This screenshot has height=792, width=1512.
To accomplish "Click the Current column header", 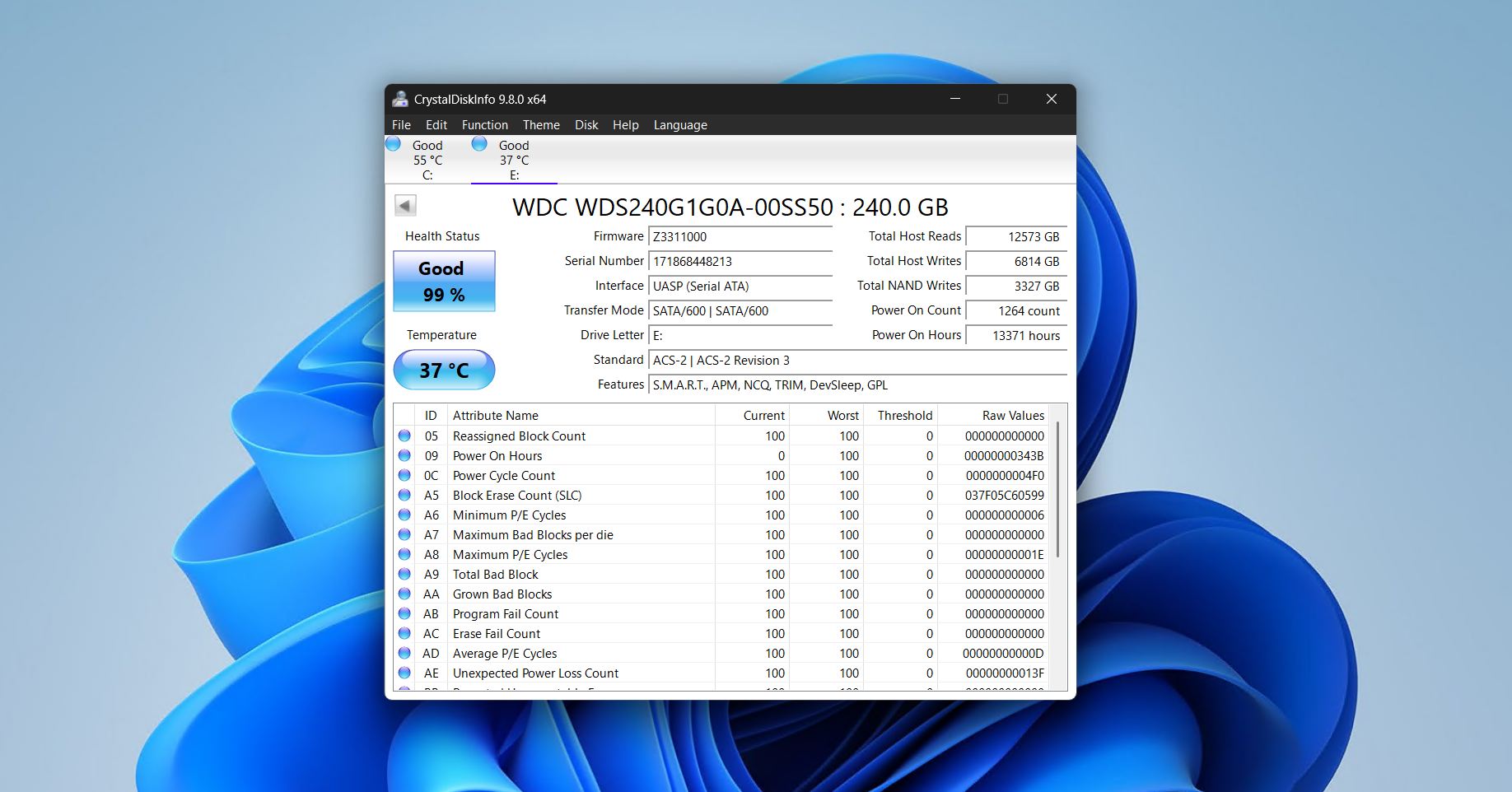I will (x=752, y=415).
